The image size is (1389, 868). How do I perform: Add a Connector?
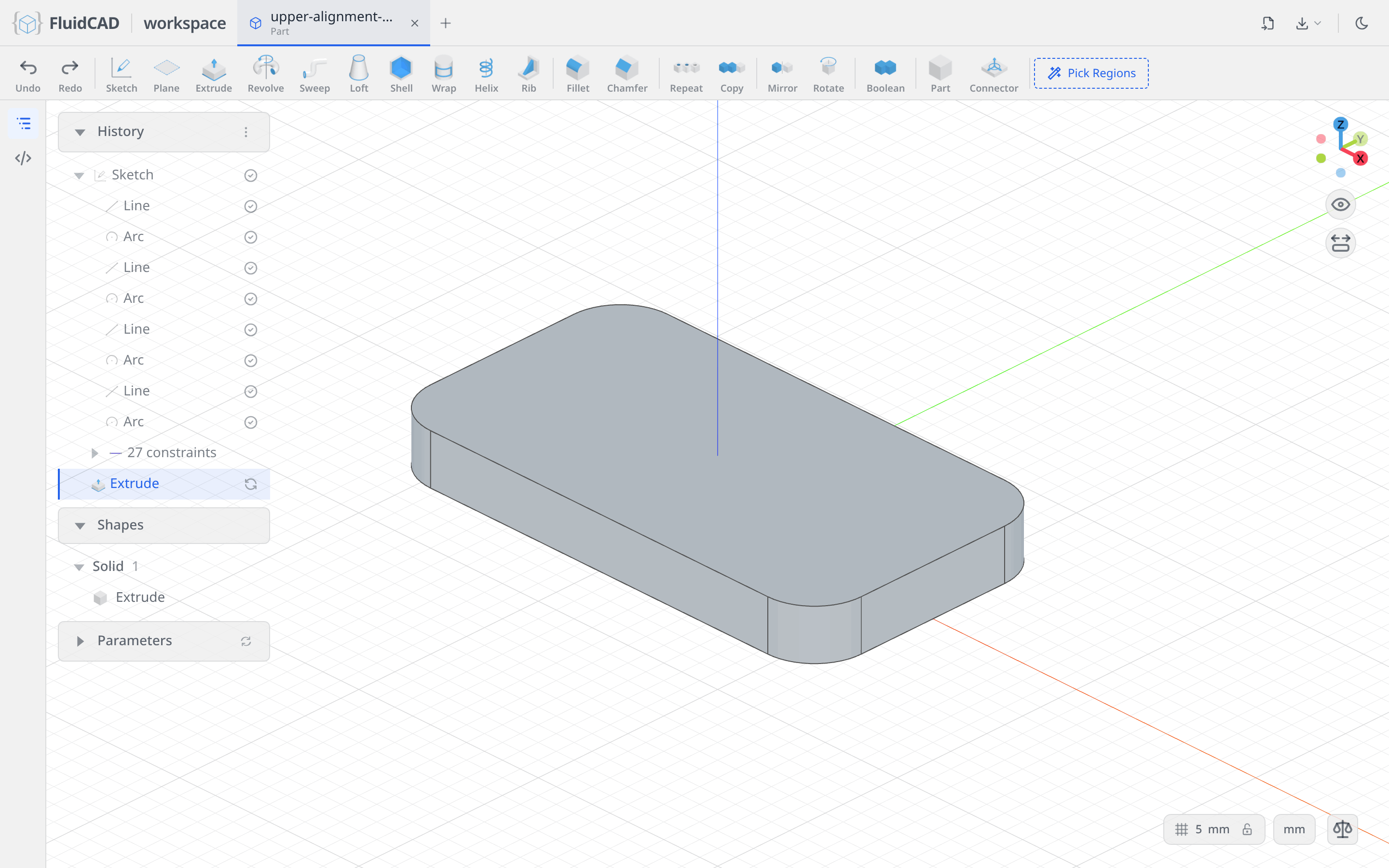coord(994,74)
